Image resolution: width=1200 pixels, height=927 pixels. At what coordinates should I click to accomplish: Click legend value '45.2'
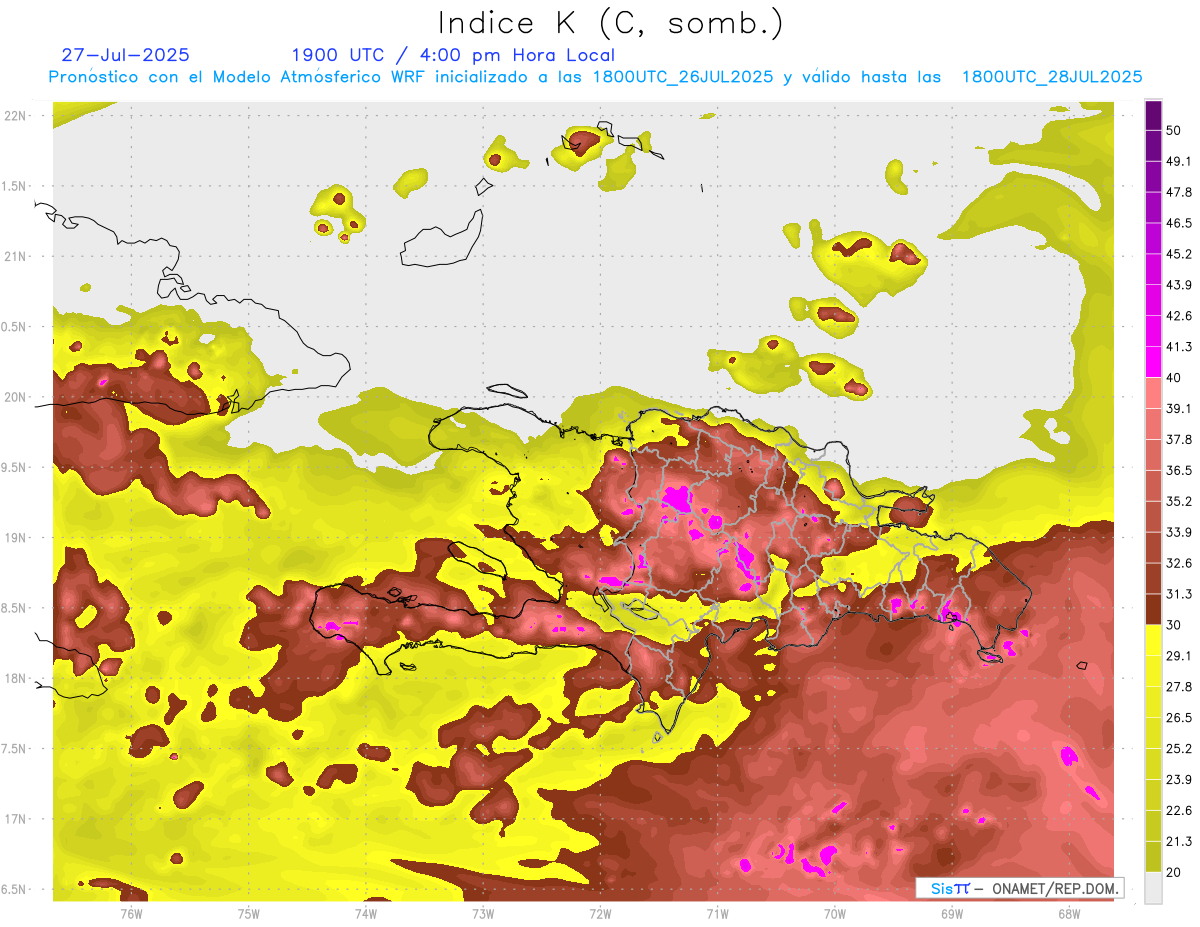(x=1179, y=254)
